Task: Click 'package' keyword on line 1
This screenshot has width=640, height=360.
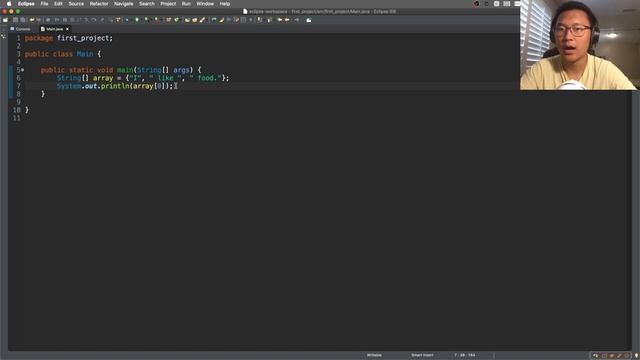Action: click(39, 38)
